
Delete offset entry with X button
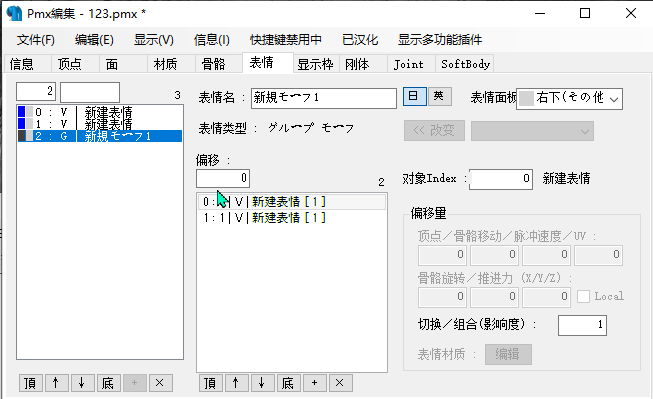(x=340, y=383)
